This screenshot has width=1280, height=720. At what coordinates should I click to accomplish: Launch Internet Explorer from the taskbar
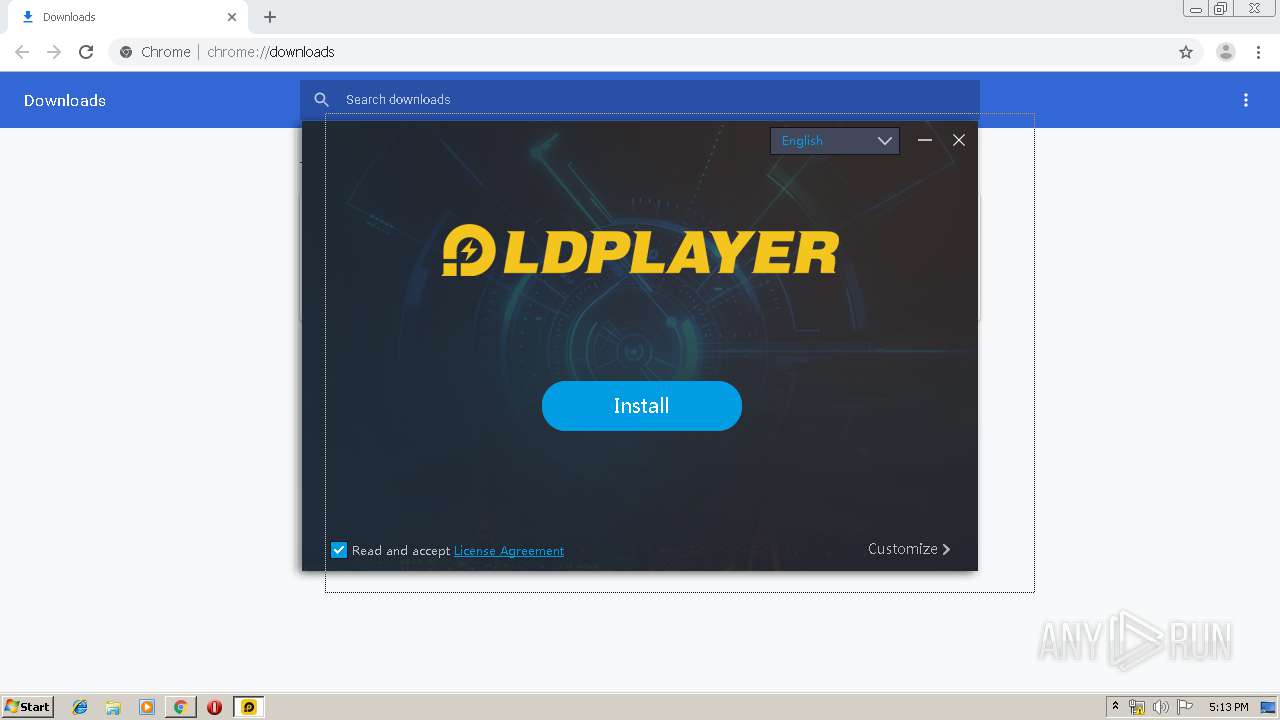tap(80, 707)
